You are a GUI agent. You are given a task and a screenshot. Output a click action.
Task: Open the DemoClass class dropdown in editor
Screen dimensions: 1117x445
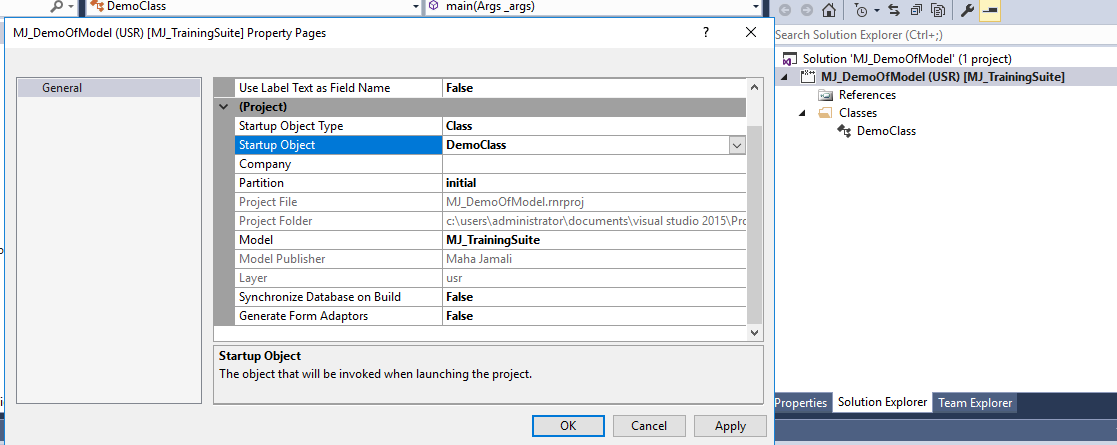pos(416,6)
